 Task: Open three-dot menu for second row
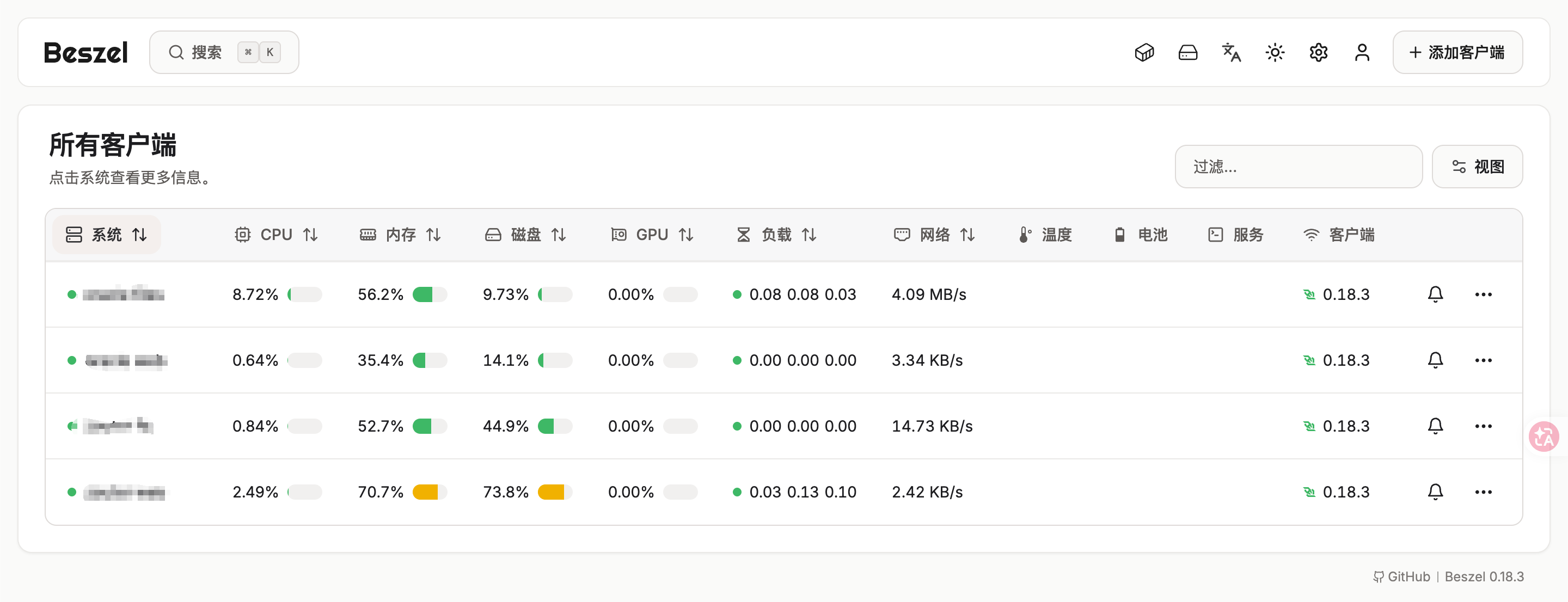[1483, 360]
